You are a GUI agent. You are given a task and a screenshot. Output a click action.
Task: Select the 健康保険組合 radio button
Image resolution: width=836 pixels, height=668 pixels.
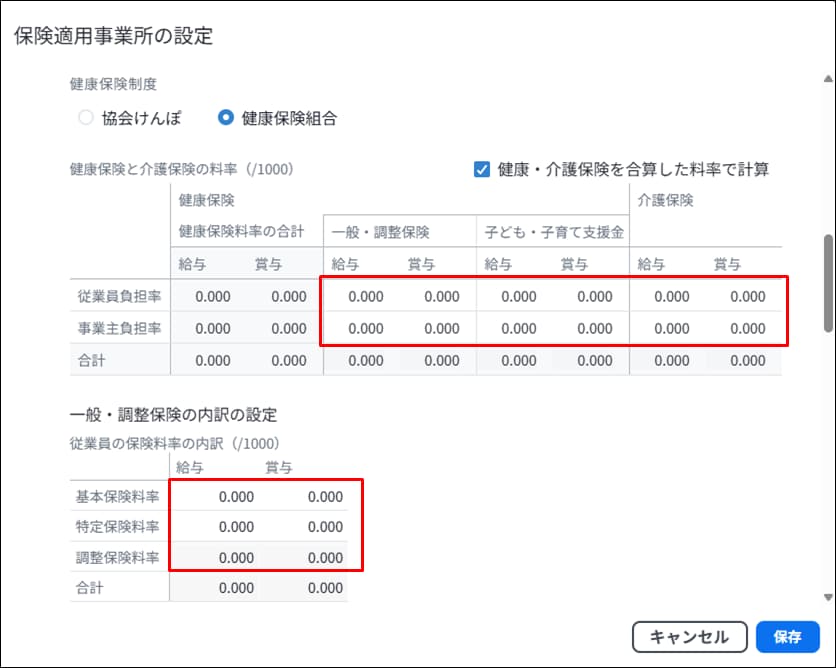click(226, 118)
